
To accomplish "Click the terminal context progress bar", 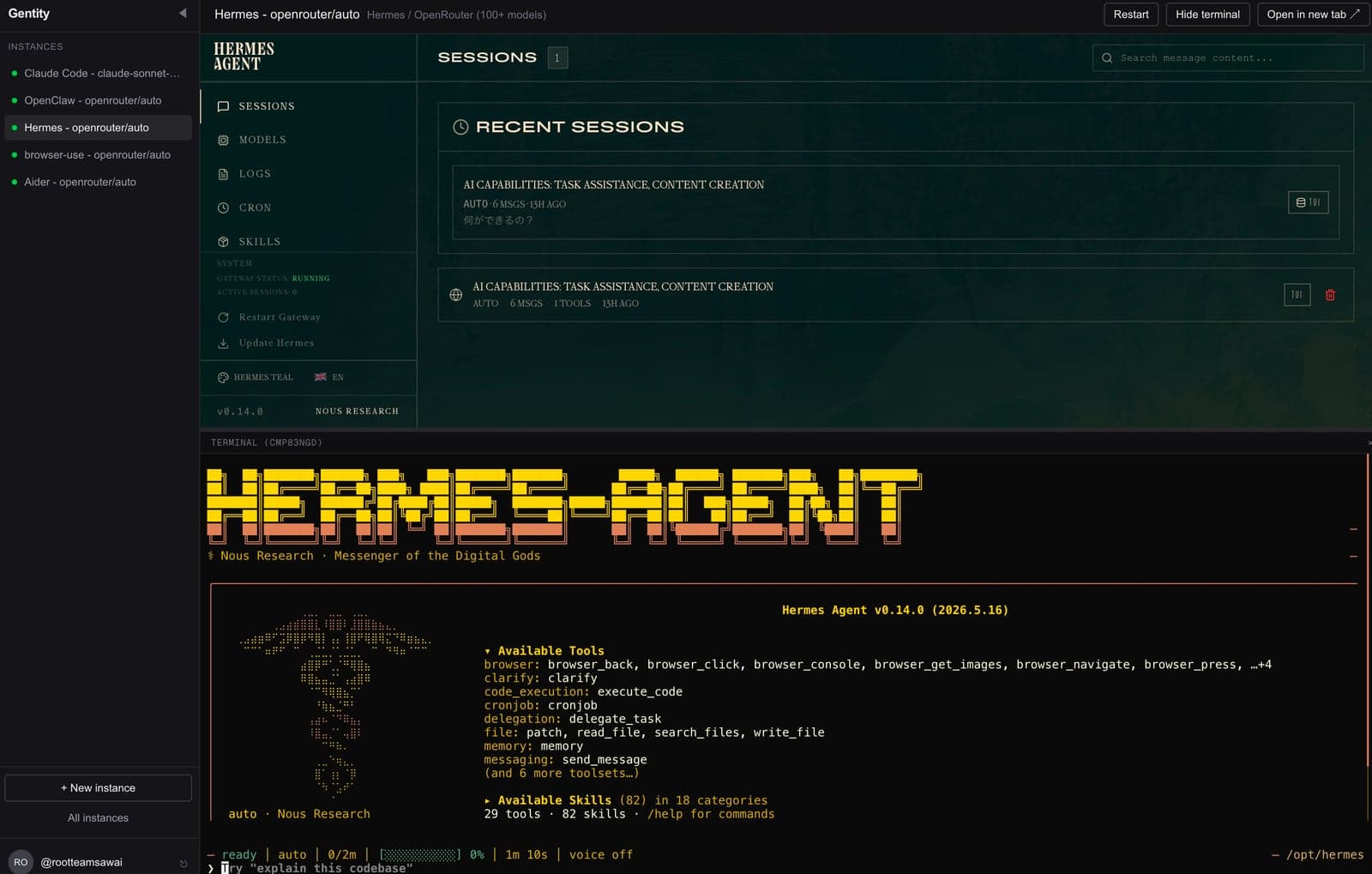I will pyautogui.click(x=420, y=855).
